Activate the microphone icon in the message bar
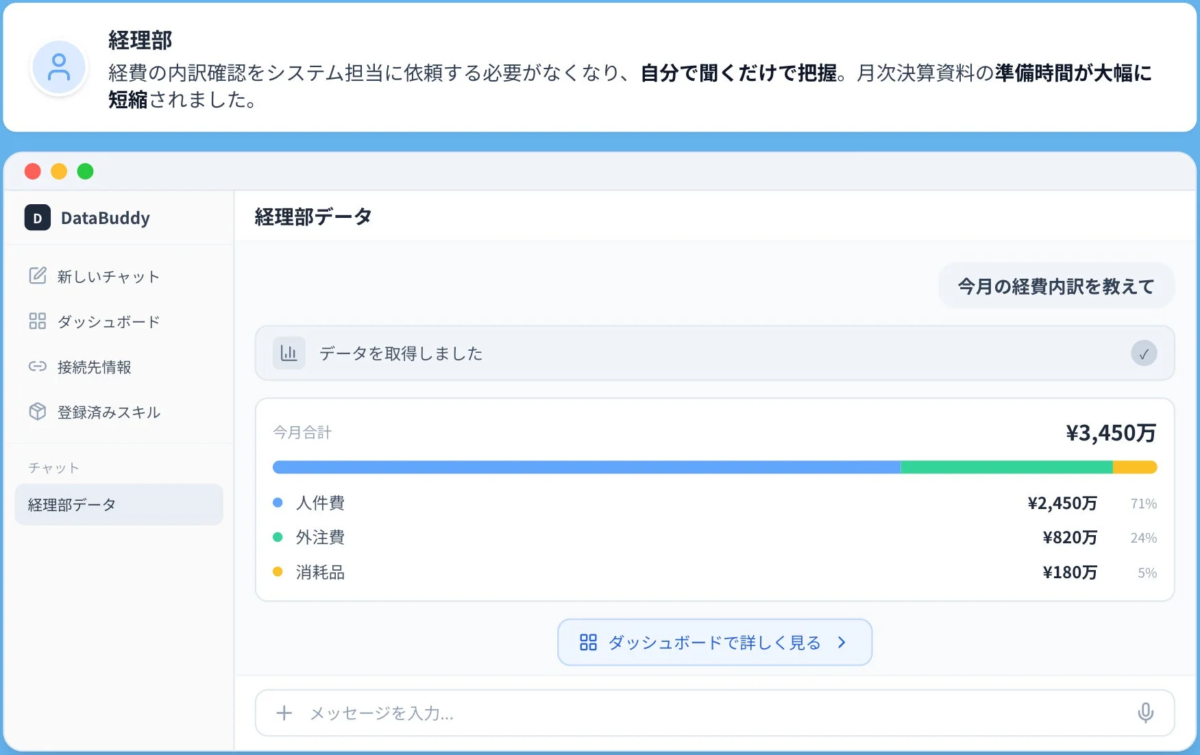Screen dimensions: 1200x755 (x=1144, y=713)
